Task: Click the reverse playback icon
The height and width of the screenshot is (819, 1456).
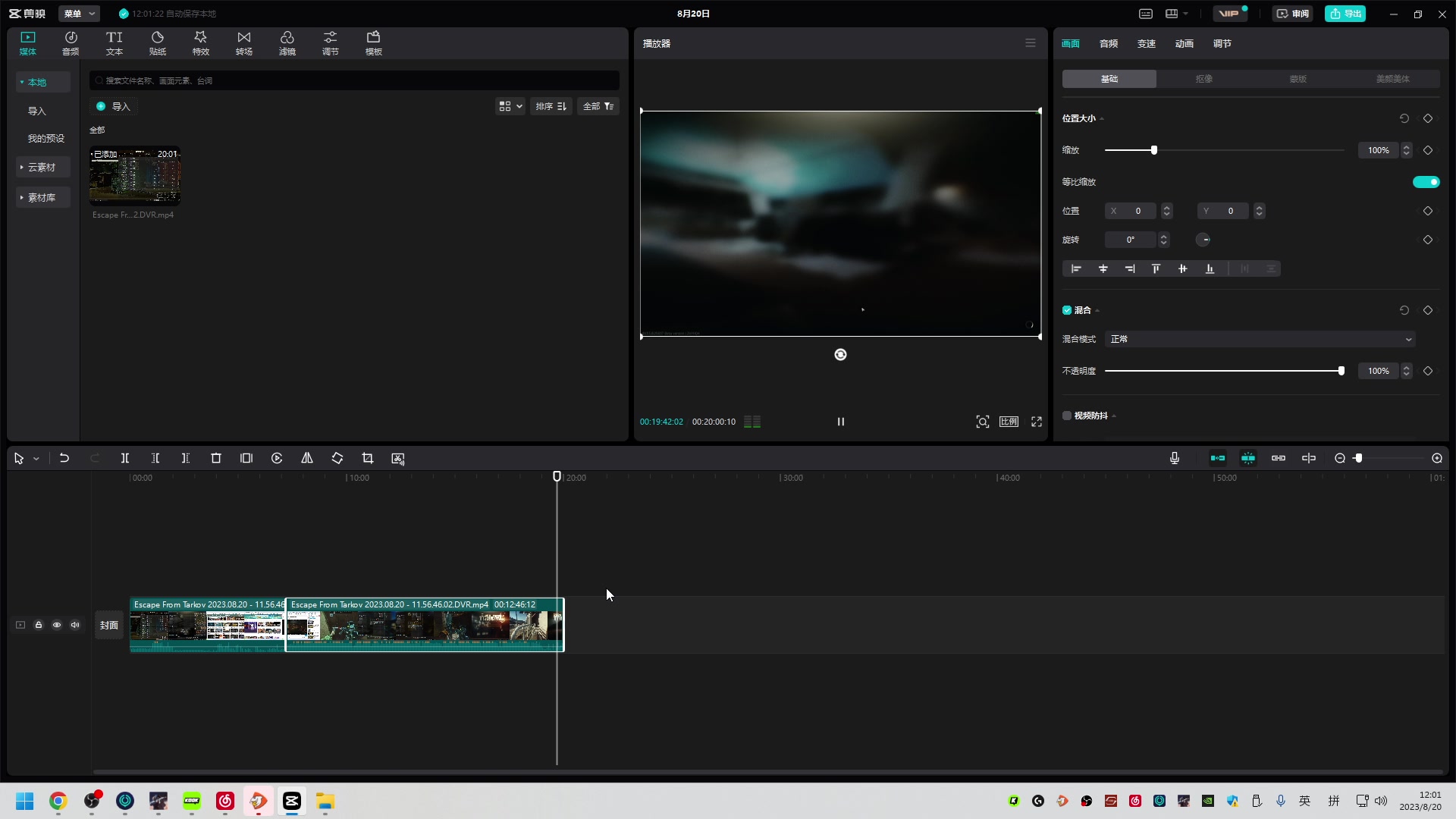Action: 277,458
